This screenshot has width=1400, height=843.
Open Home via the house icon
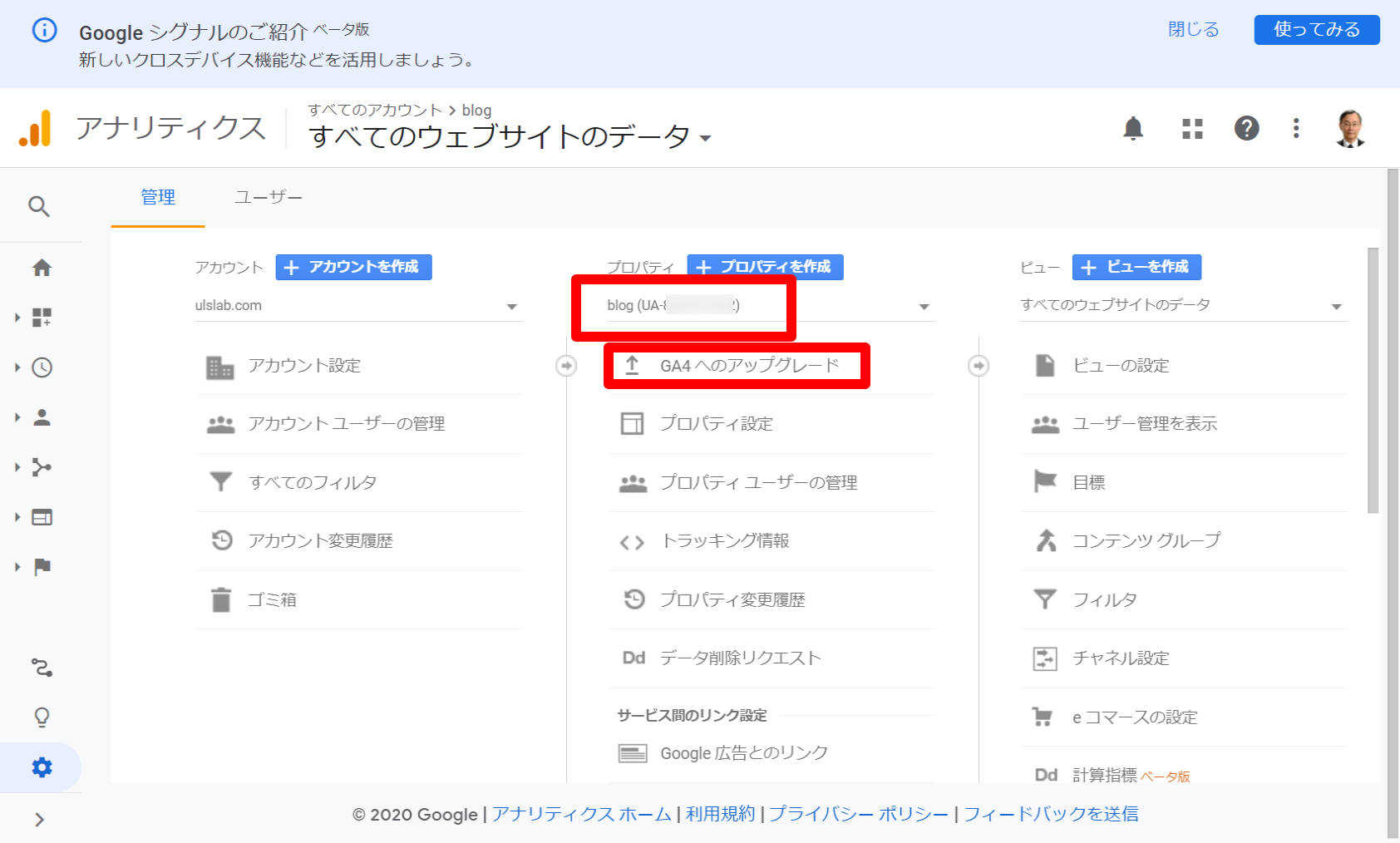(x=42, y=268)
